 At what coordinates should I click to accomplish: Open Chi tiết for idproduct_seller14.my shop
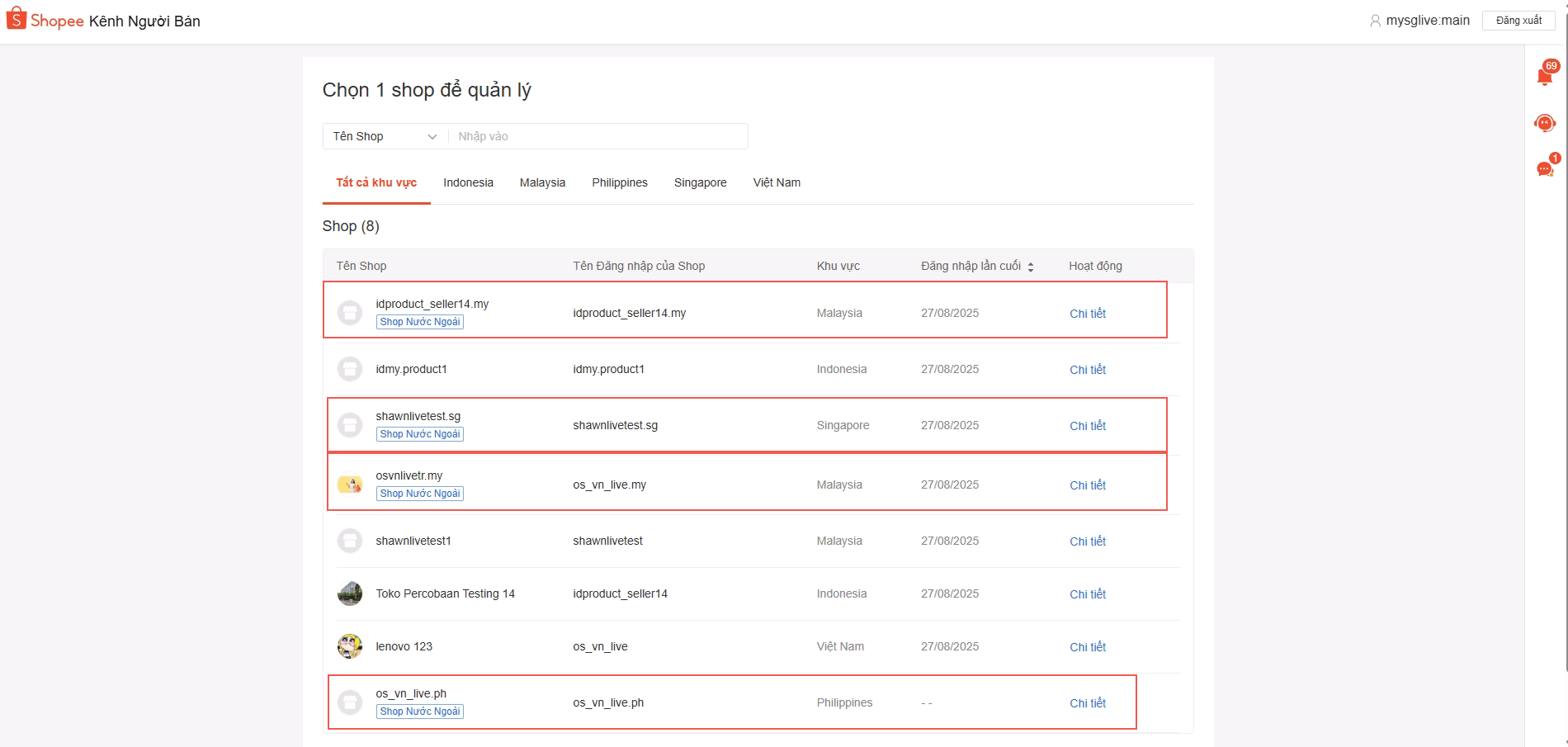click(x=1087, y=314)
